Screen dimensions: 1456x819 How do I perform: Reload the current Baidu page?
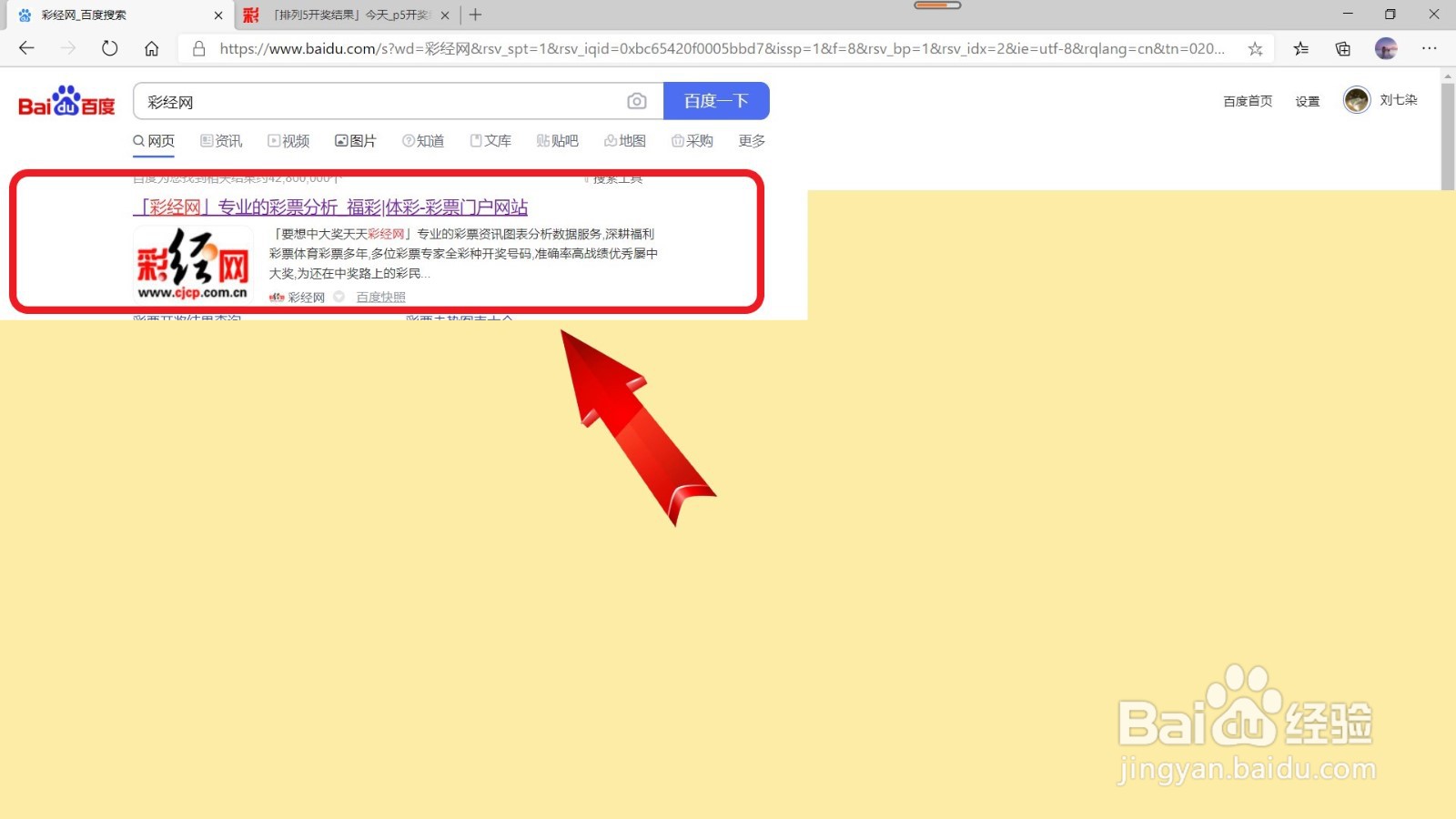click(109, 48)
